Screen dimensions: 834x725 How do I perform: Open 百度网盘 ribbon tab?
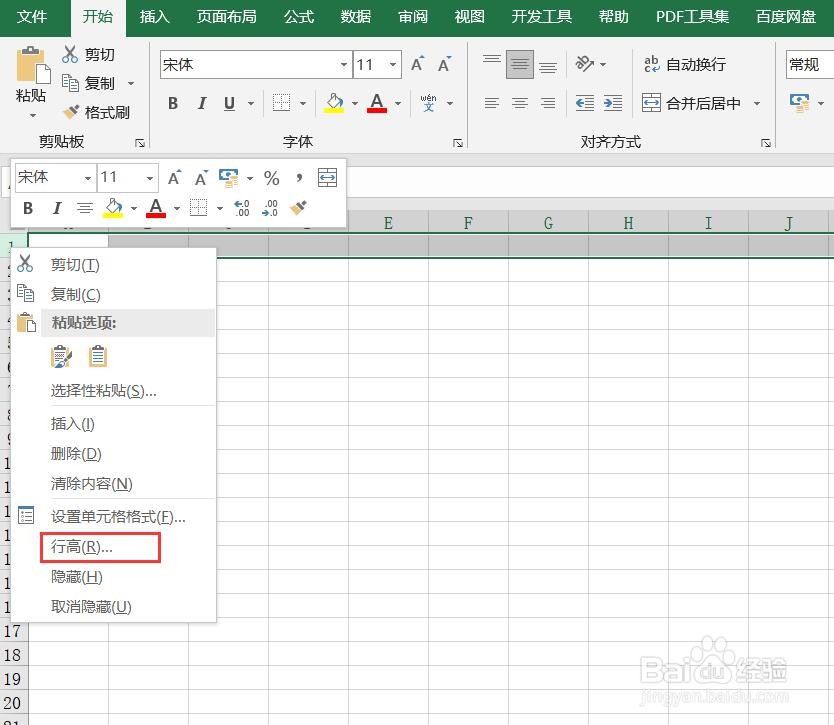coord(786,17)
